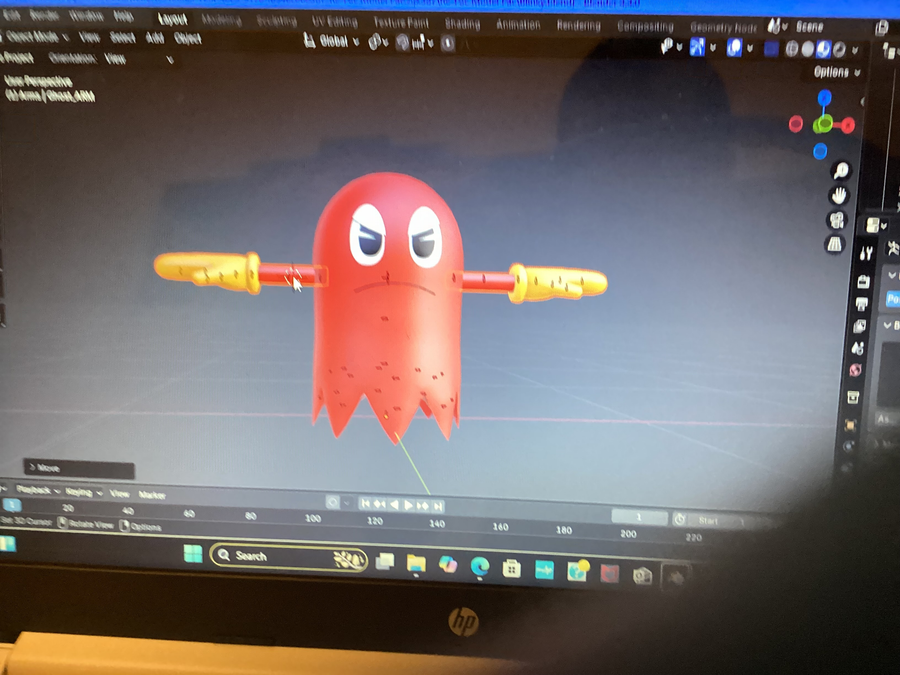Open the Shading workspace tab
900x675 pixels.
click(x=462, y=24)
